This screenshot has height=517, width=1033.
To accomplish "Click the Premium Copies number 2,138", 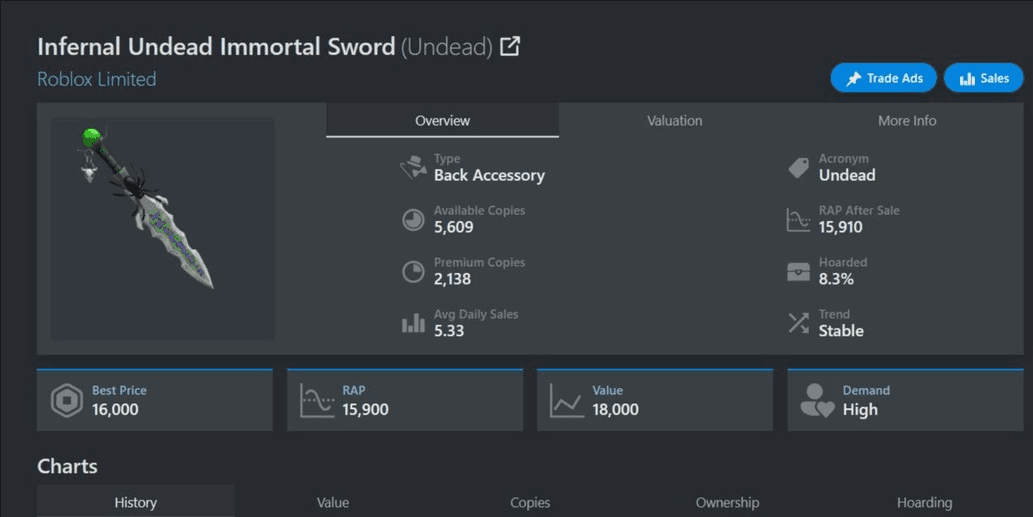I will [452, 279].
